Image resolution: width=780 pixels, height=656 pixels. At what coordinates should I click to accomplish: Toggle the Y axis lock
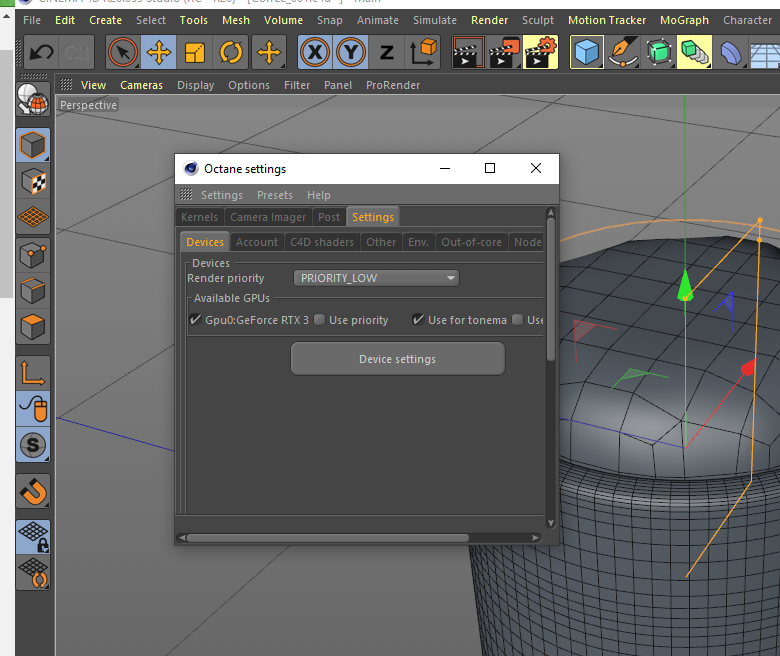click(351, 52)
